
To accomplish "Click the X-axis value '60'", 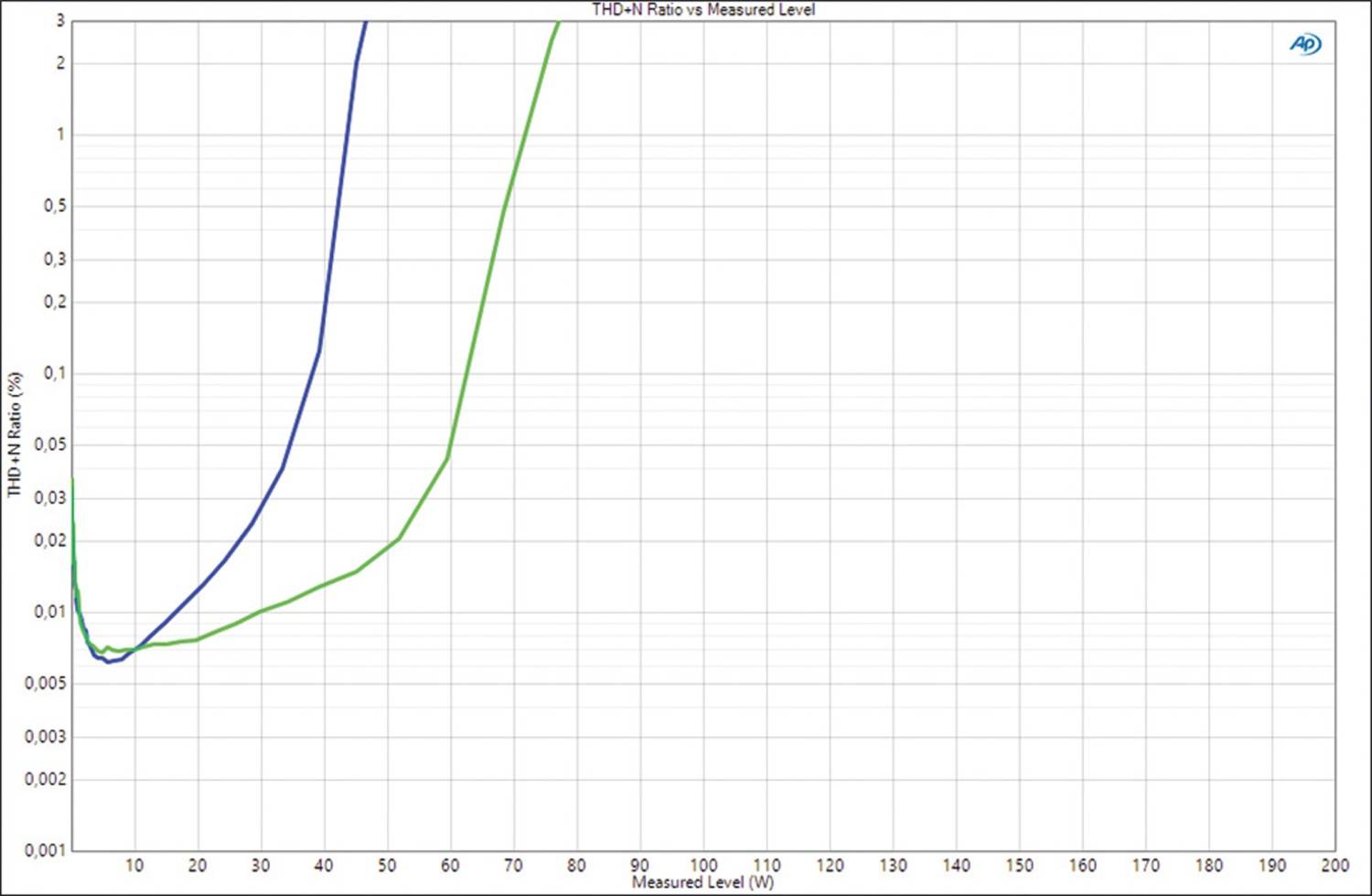I will coord(450,865).
